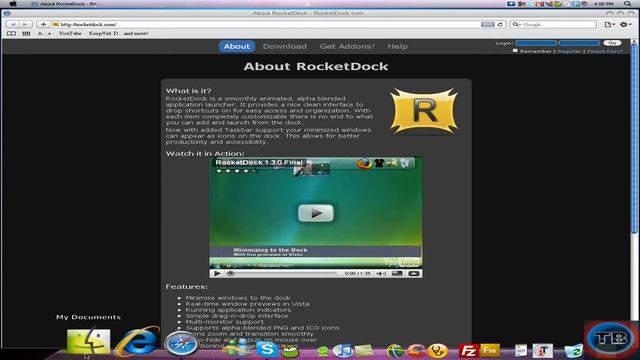Open the gear settings dropdown

tap(625, 24)
